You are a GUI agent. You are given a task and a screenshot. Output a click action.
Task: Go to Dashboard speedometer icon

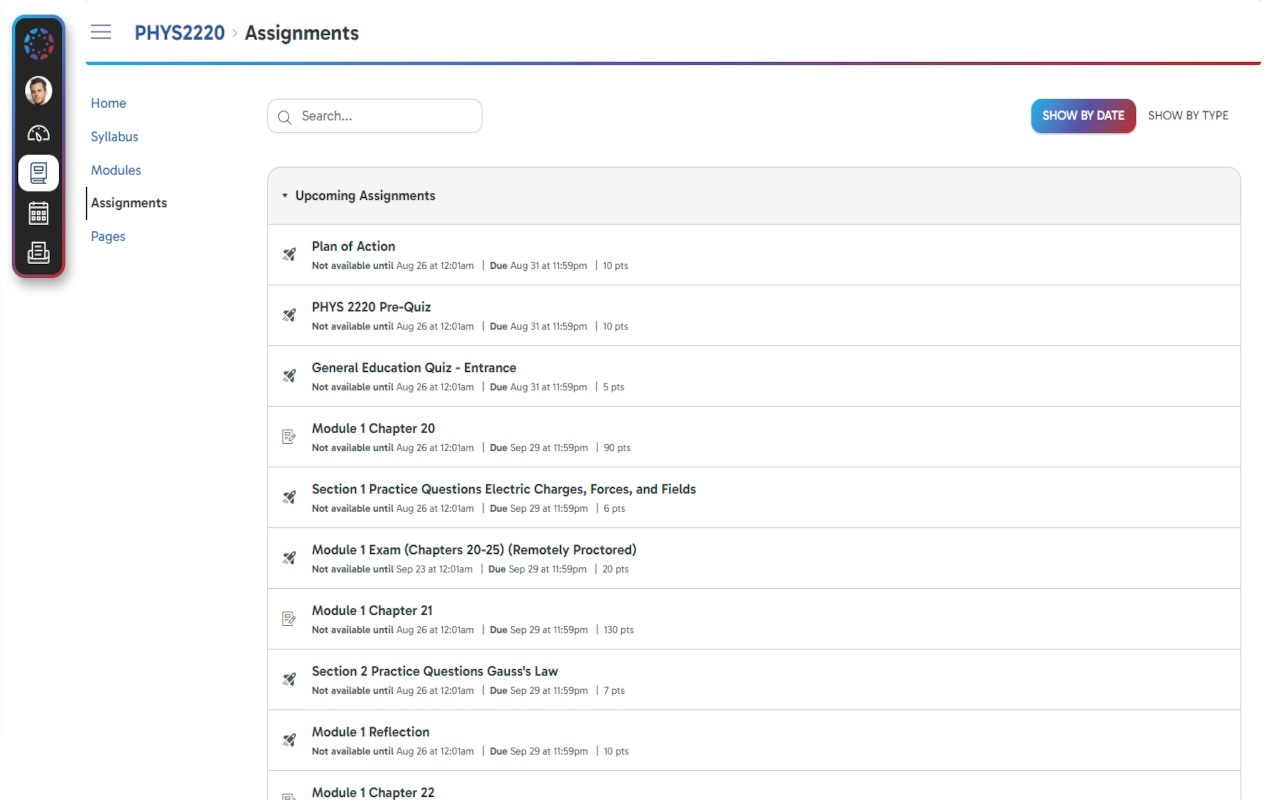click(39, 133)
